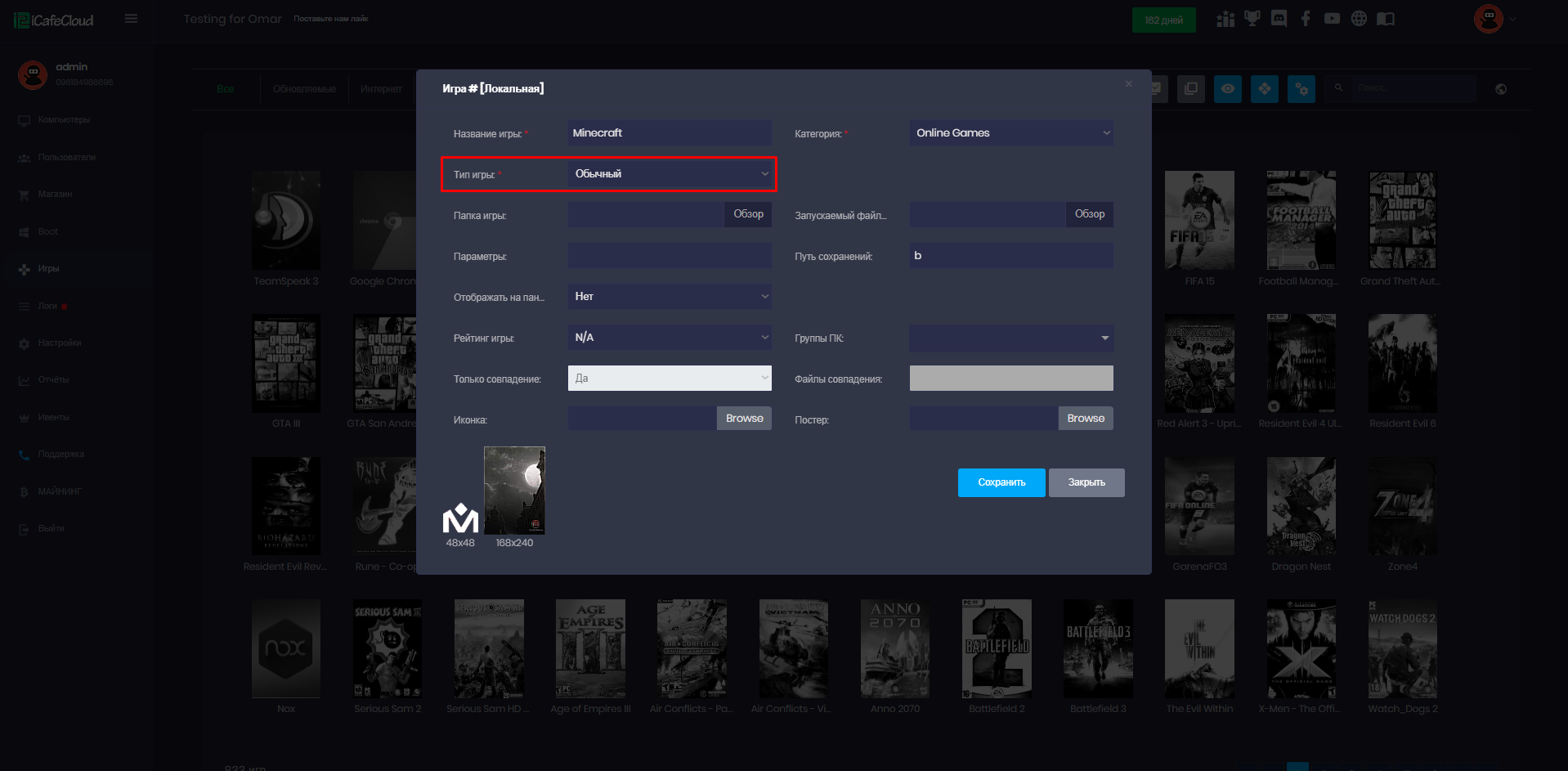
Task: Open the leaderboard stars icon in header
Action: click(x=1225, y=19)
